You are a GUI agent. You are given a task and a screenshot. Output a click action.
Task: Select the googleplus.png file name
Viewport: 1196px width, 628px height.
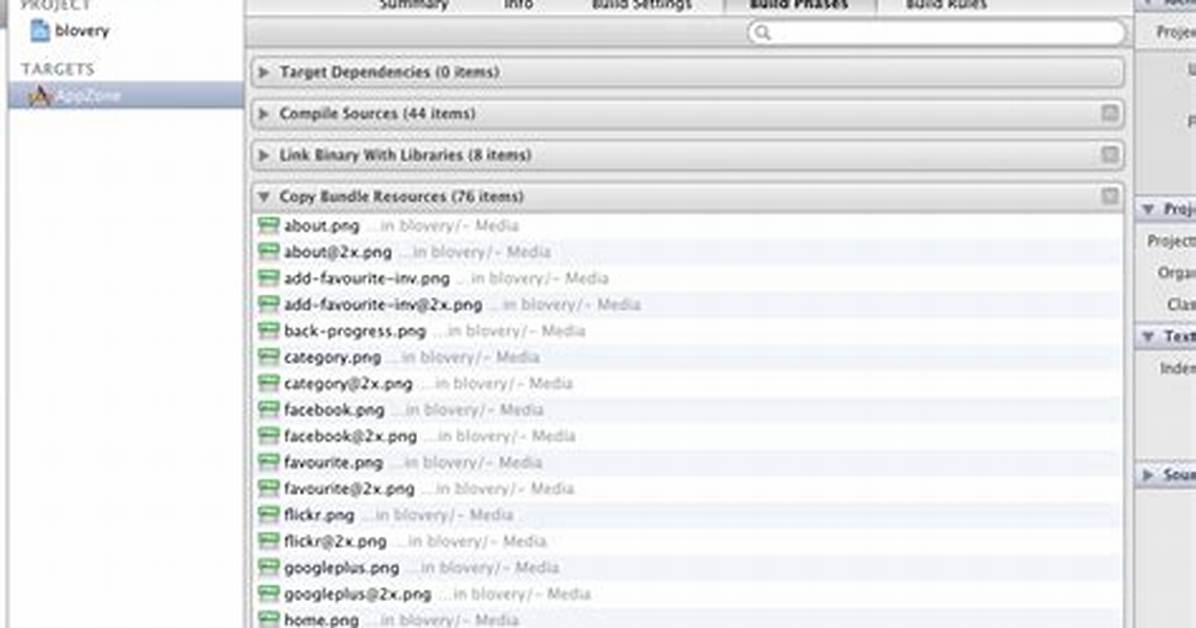point(342,568)
